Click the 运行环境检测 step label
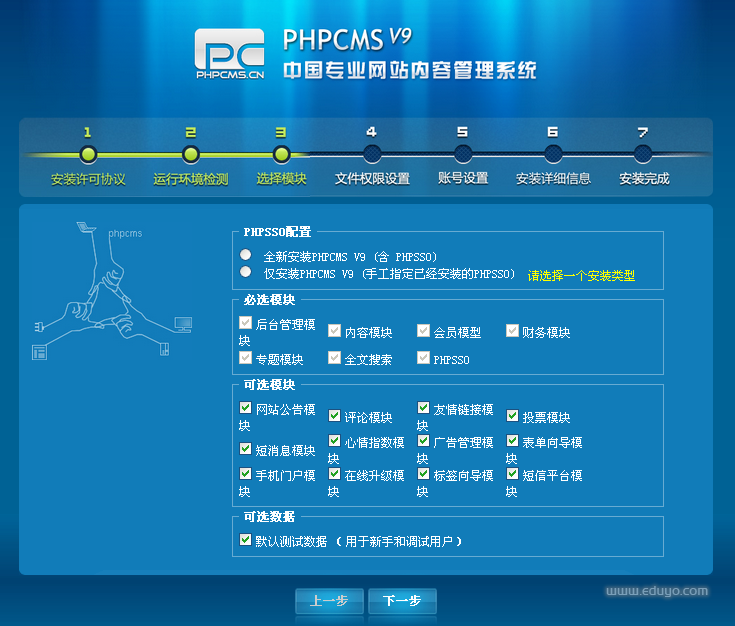Screen dimensions: 735x626 [x=190, y=179]
